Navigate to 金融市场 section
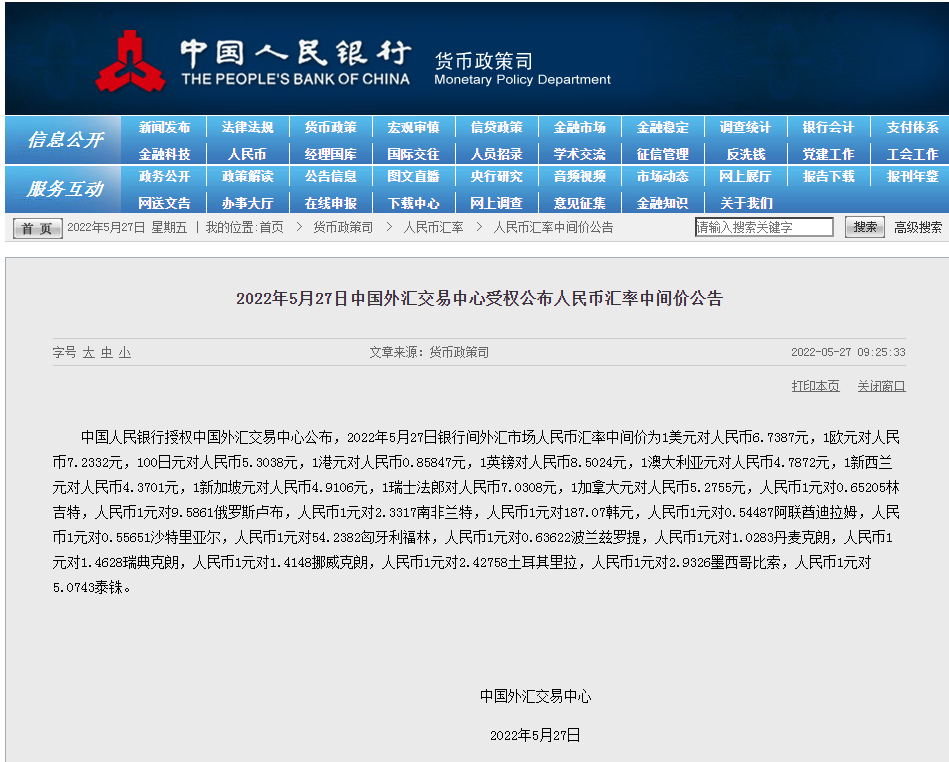949x762 pixels. pyautogui.click(x=579, y=128)
